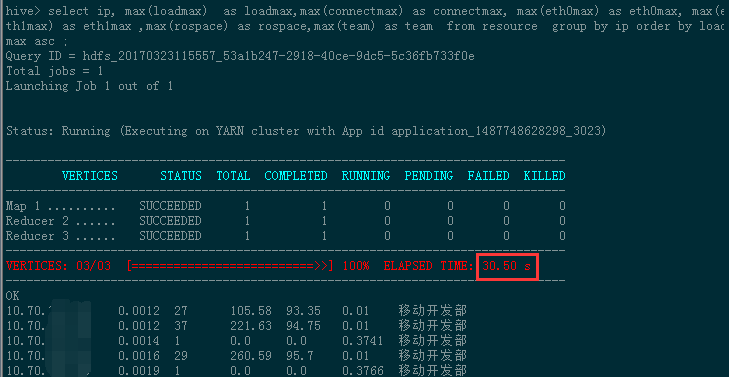The width and height of the screenshot is (729, 377).
Task: Click the VERTICES column header
Action: [x=90, y=176]
